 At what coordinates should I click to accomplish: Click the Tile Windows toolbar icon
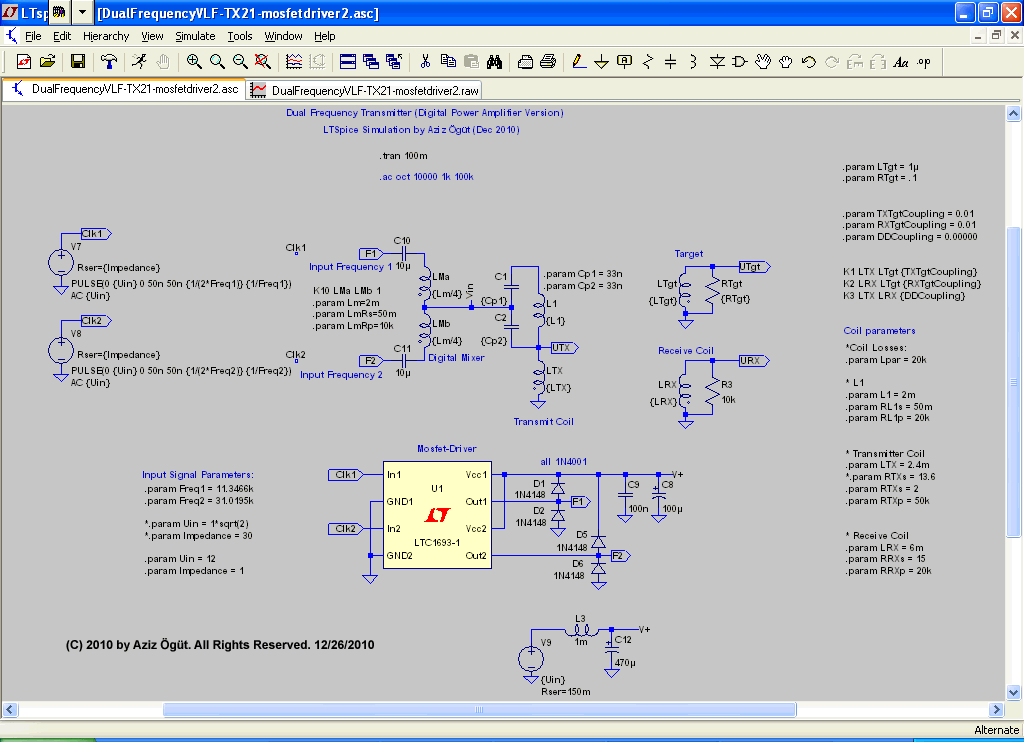click(x=348, y=62)
